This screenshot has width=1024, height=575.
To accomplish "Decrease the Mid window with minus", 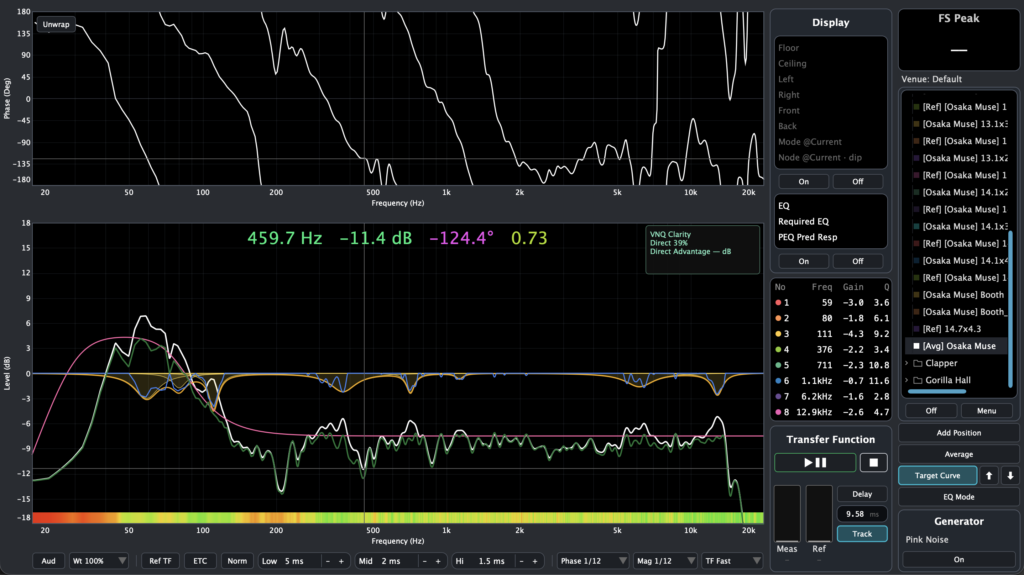I will point(424,561).
